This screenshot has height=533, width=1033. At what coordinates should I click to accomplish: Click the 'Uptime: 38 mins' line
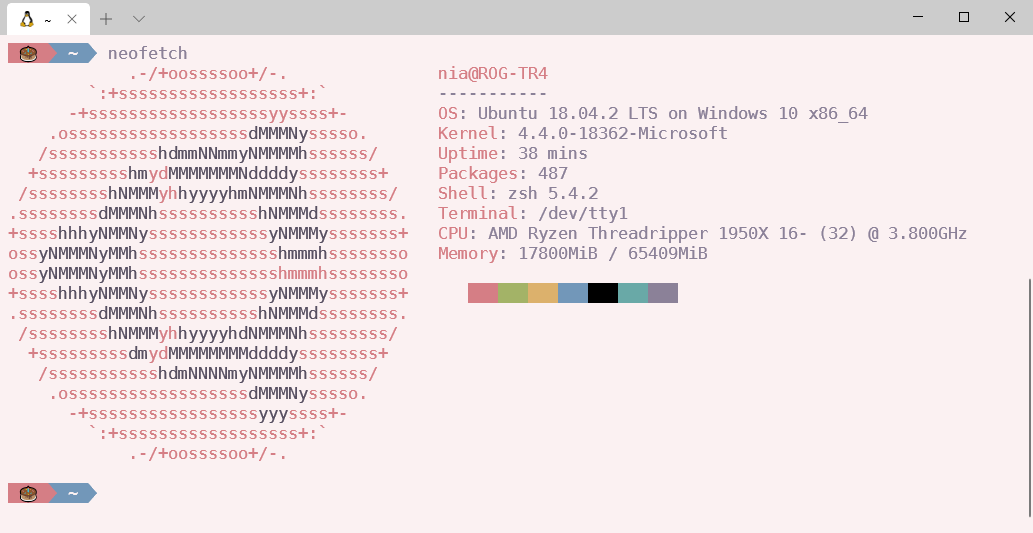[x=513, y=154]
